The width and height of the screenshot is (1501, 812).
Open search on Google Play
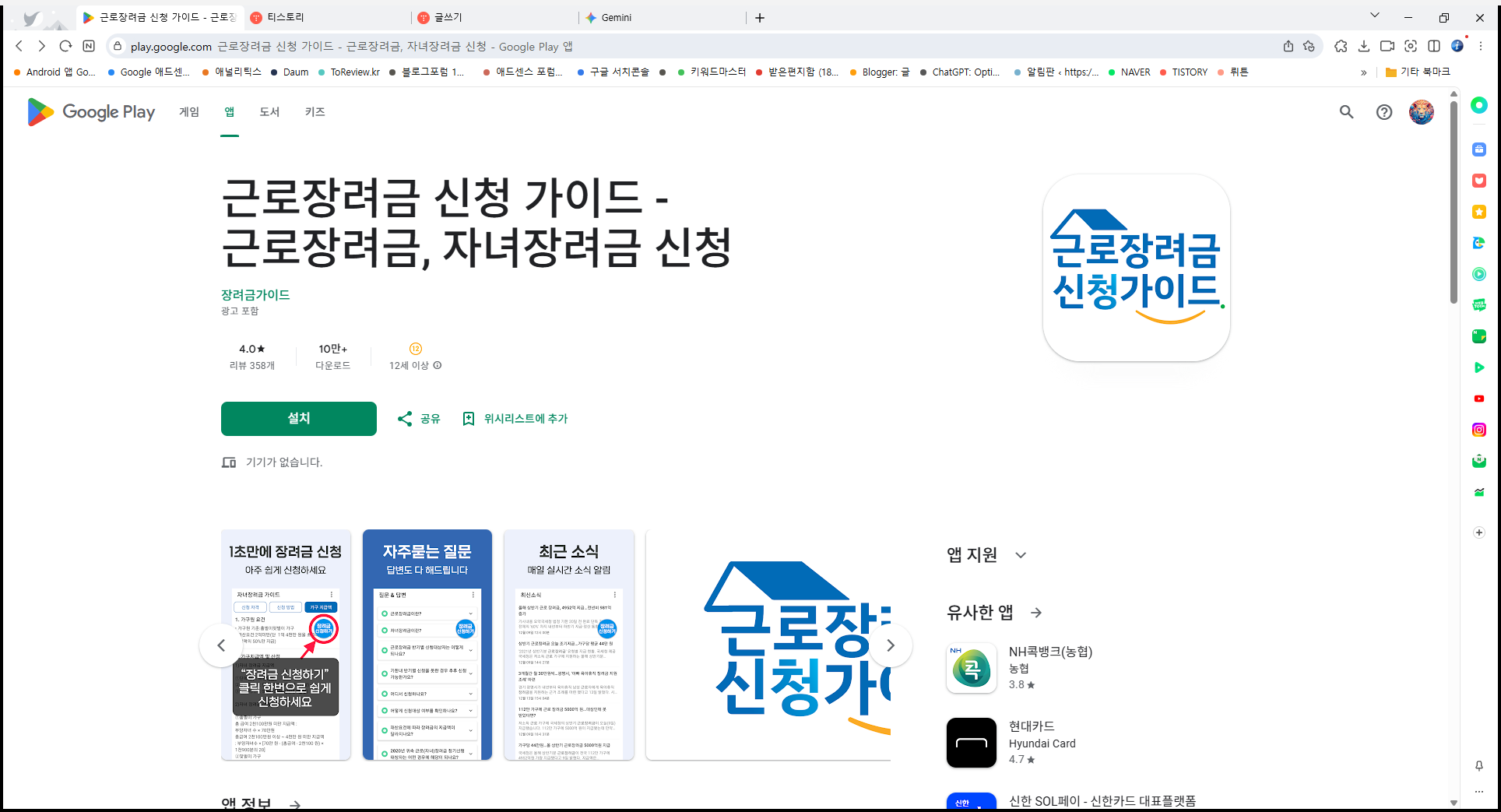pyautogui.click(x=1347, y=112)
